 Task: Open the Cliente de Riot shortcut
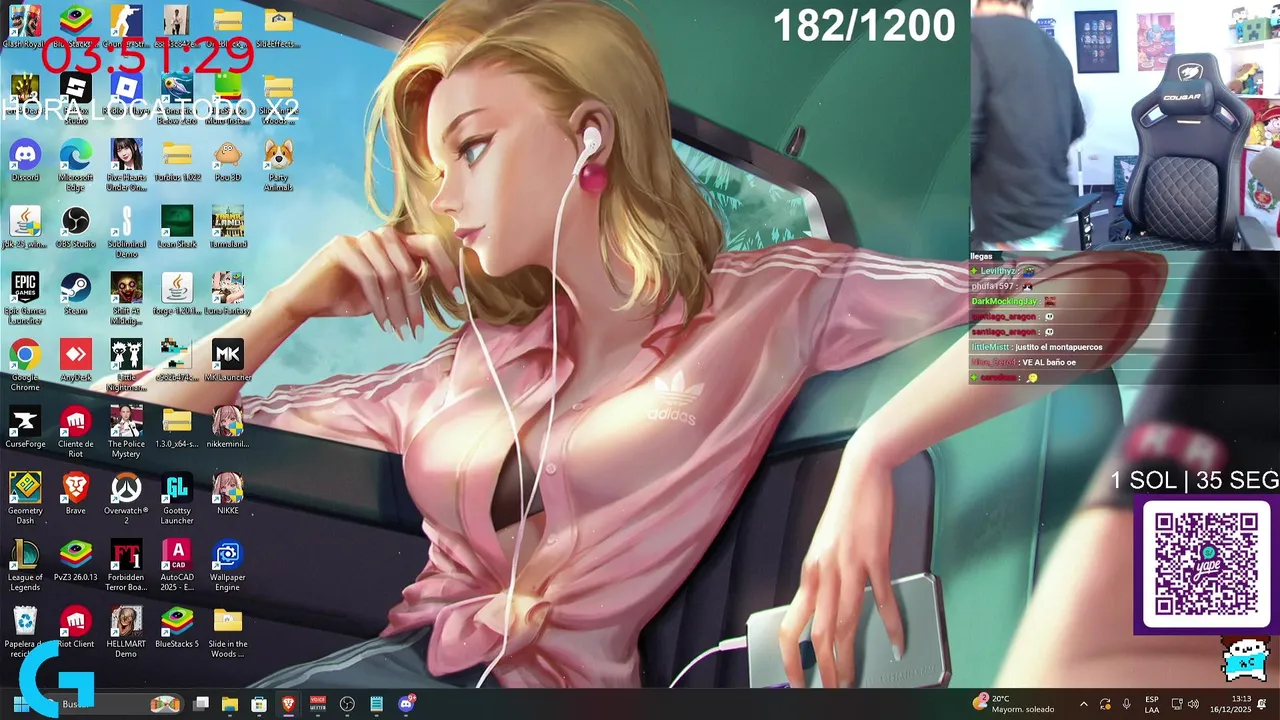[76, 432]
